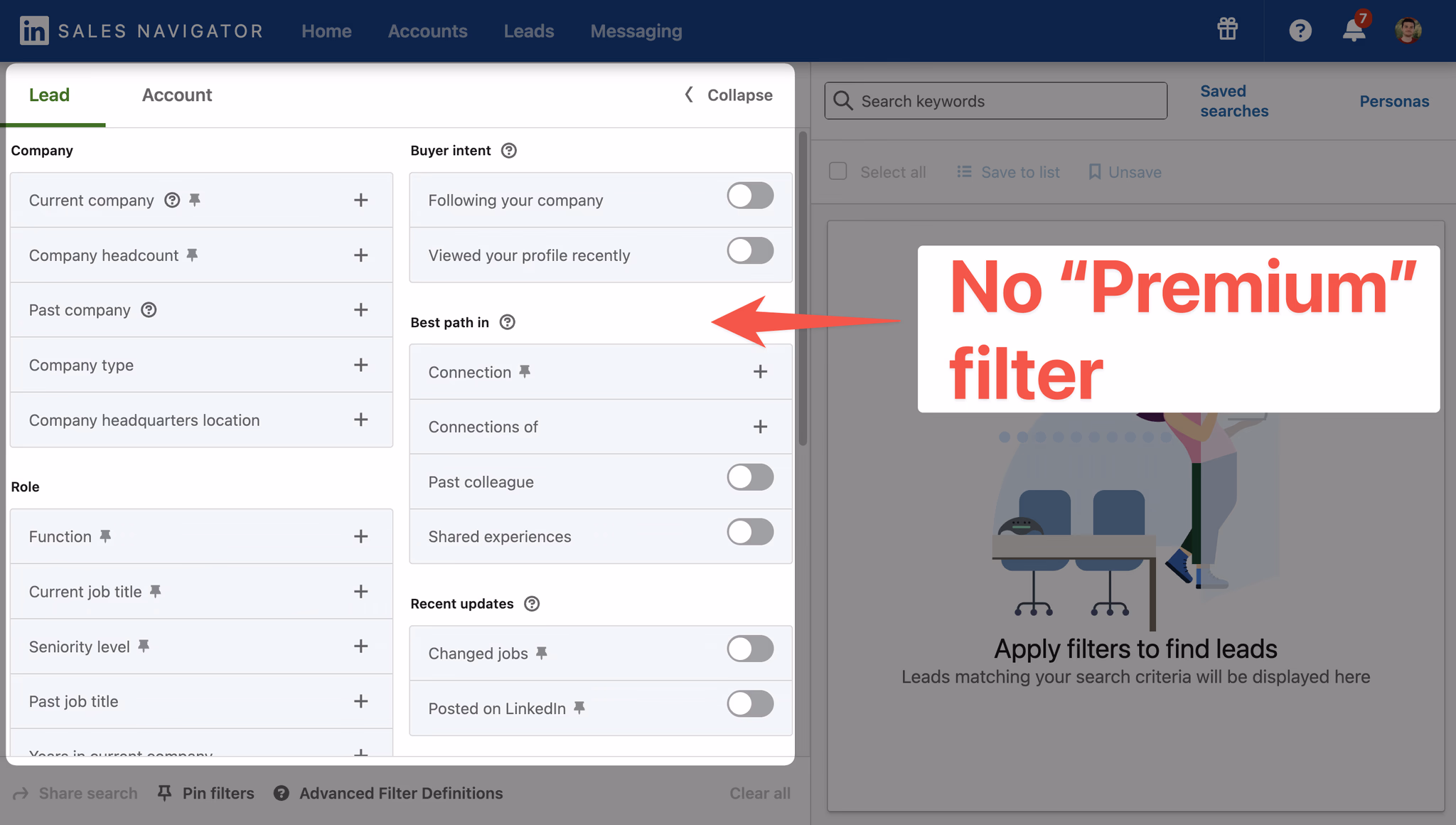Screen dimensions: 1456x825
Task: Open Advanced Filter Definitions link
Action: pos(401,793)
